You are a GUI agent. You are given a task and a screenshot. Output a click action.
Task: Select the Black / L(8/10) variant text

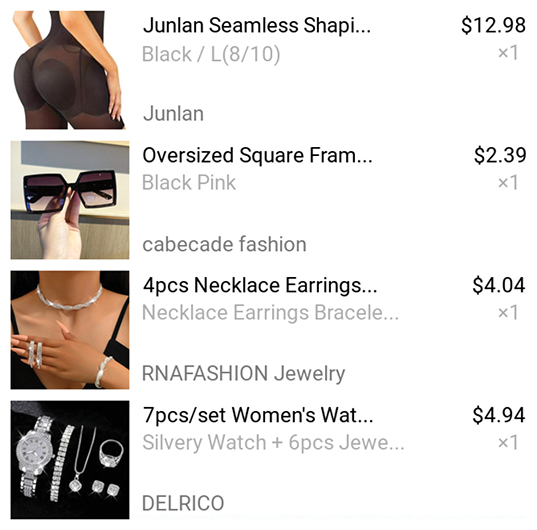pyautogui.click(x=211, y=54)
